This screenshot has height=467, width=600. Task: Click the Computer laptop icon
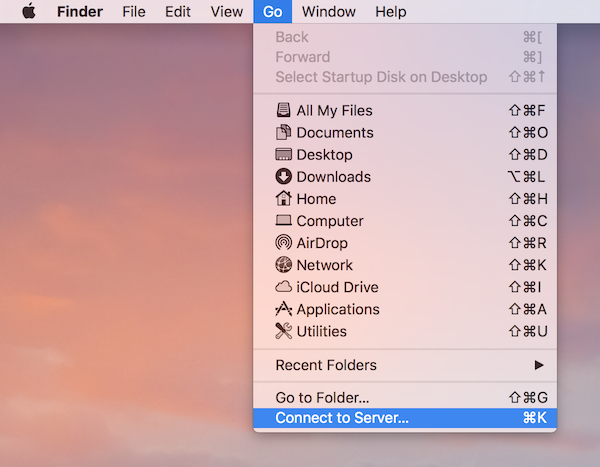point(283,221)
